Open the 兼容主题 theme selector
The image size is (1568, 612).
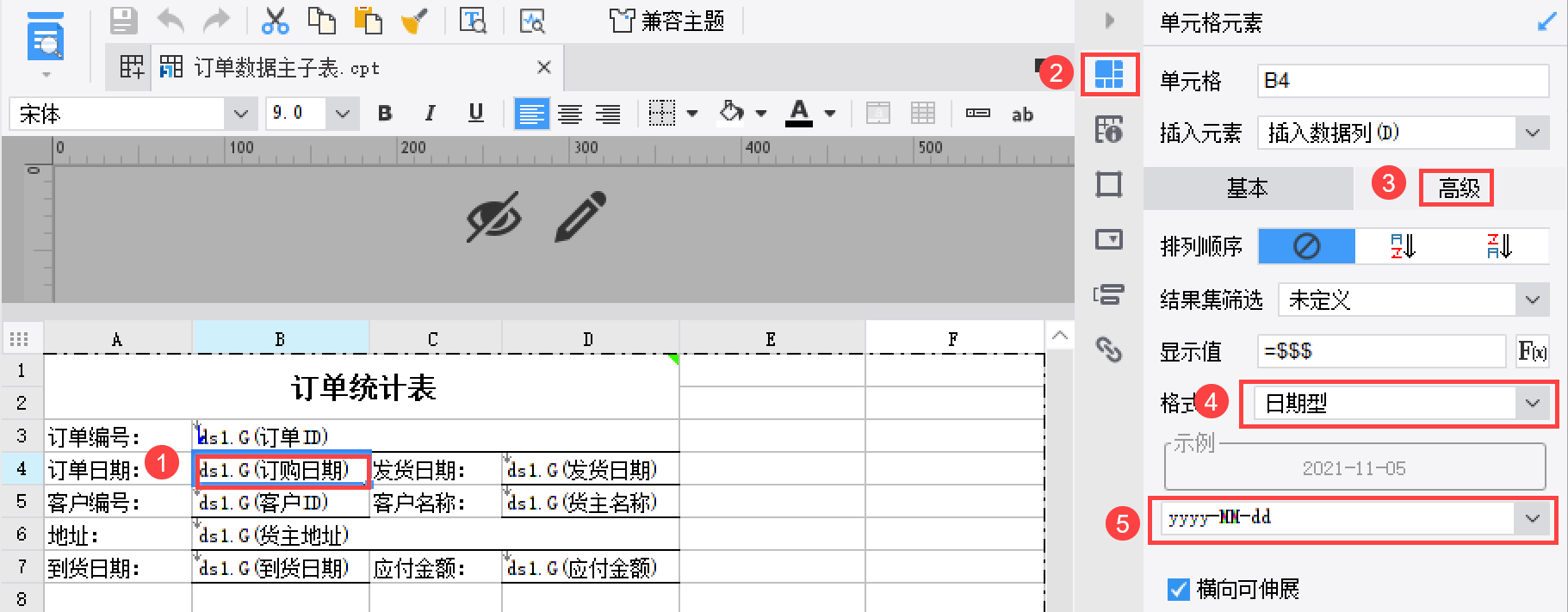tap(666, 21)
